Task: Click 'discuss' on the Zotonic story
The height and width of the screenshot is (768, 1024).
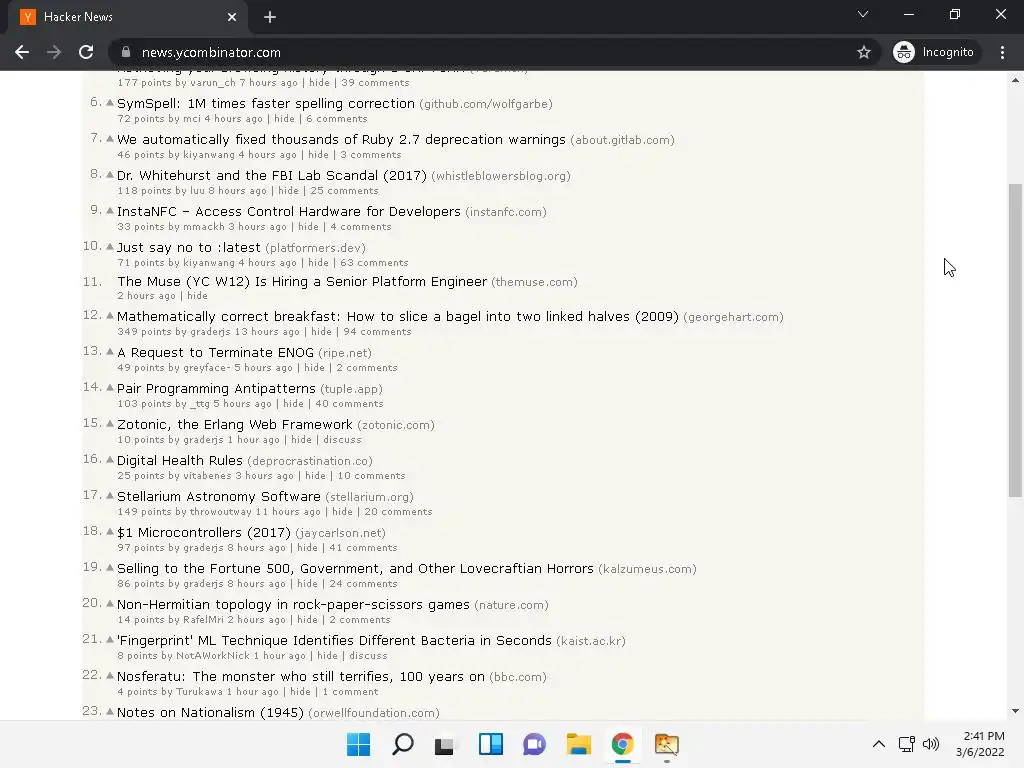Action: click(342, 440)
